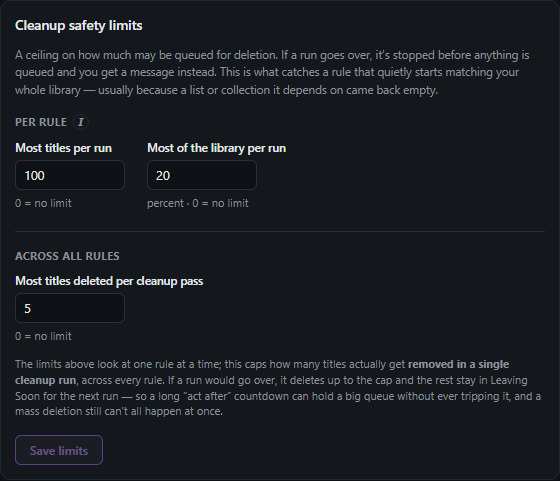560x481 pixels.
Task: Click the PER RULE section header text
Action: (41, 122)
